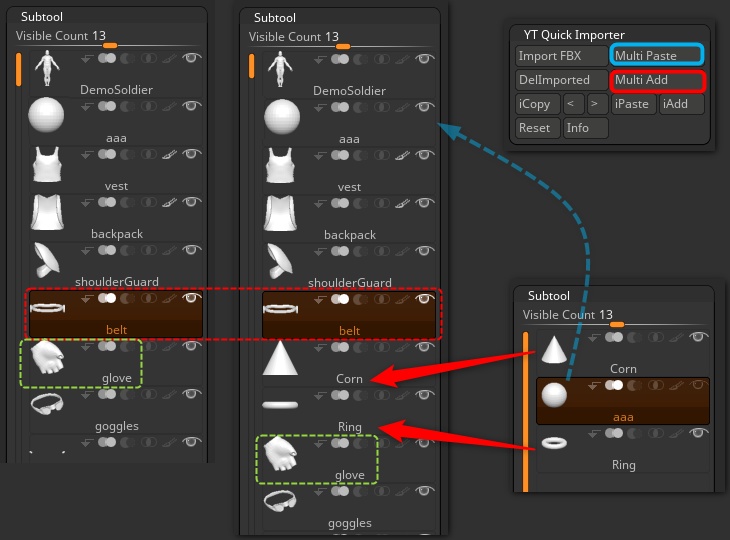Image resolution: width=730 pixels, height=540 pixels.
Task: Click the DelImported button
Action: pyautogui.click(x=561, y=81)
